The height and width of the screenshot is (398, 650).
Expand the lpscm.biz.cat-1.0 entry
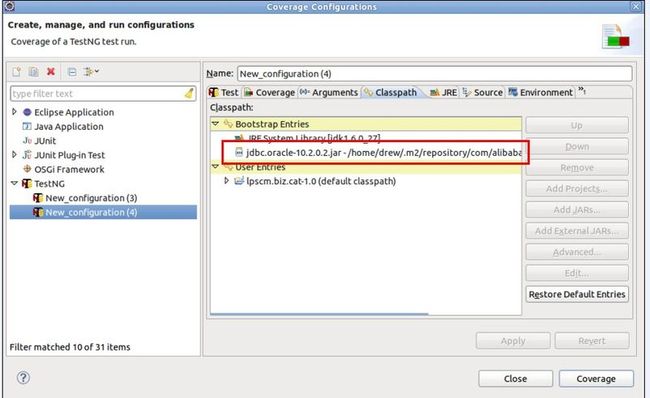226,181
